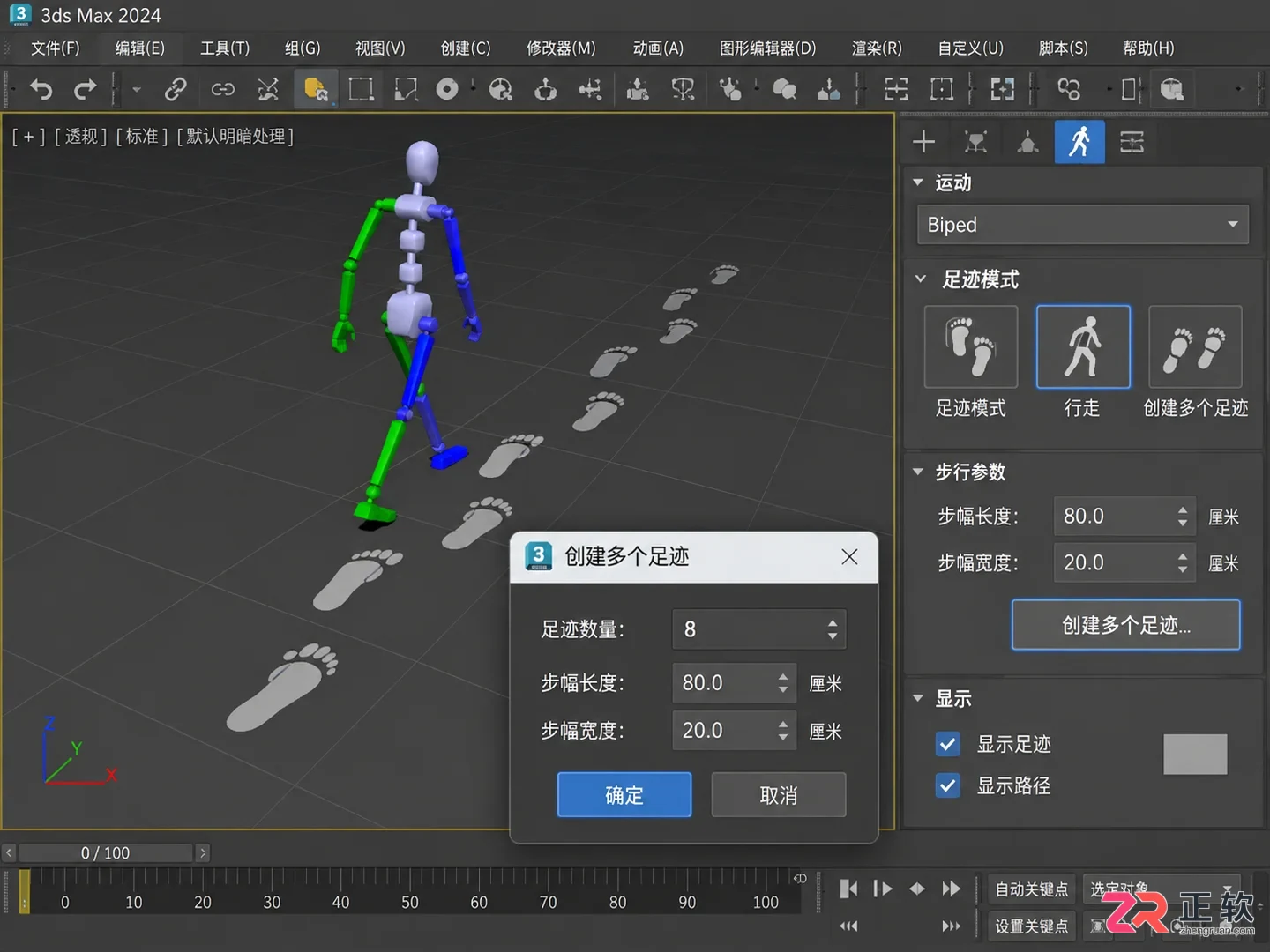This screenshot has width=1270, height=952.
Task: Jump to end frame
Action: pos(951,889)
